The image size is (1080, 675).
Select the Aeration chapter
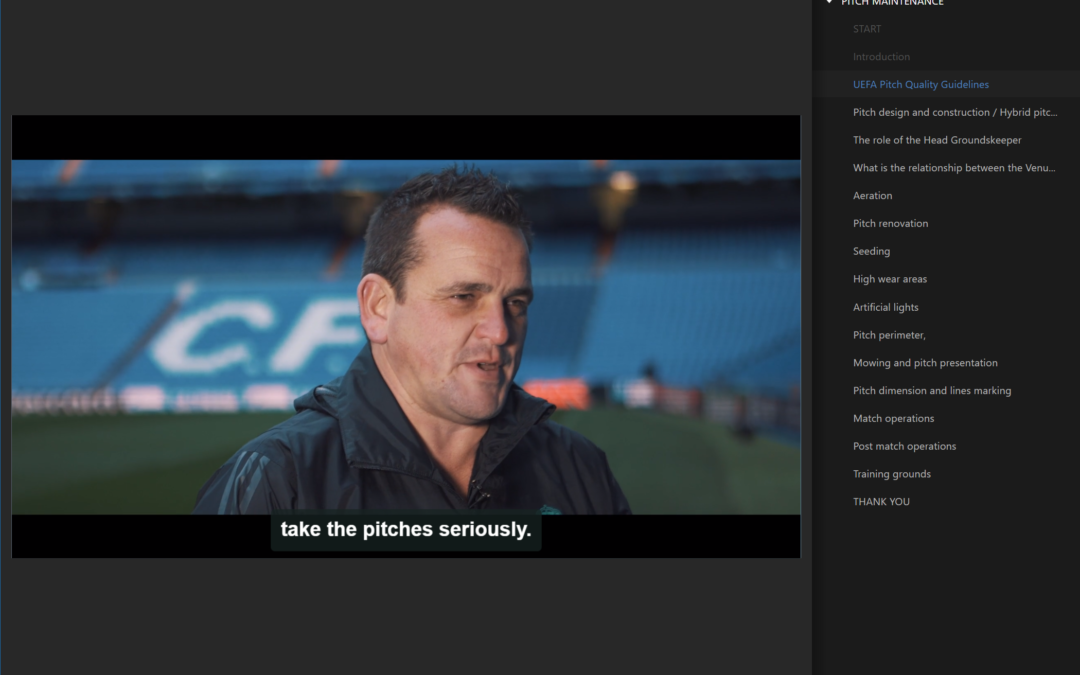(872, 196)
